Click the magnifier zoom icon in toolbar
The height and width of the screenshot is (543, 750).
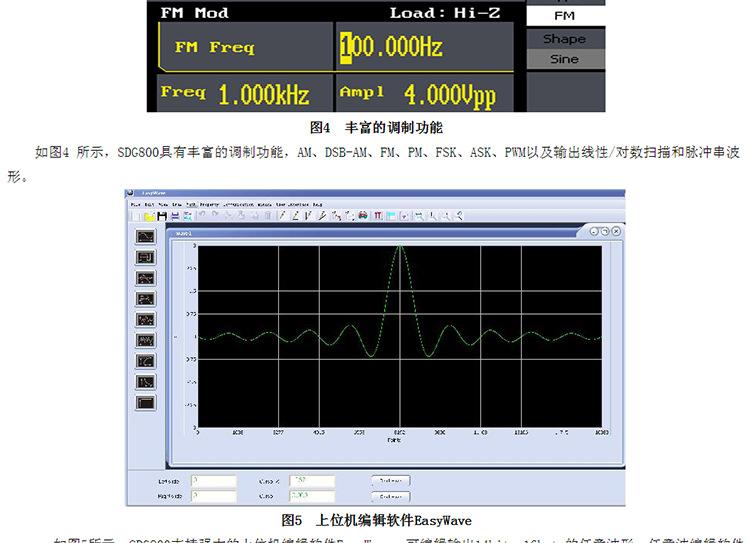click(419, 215)
